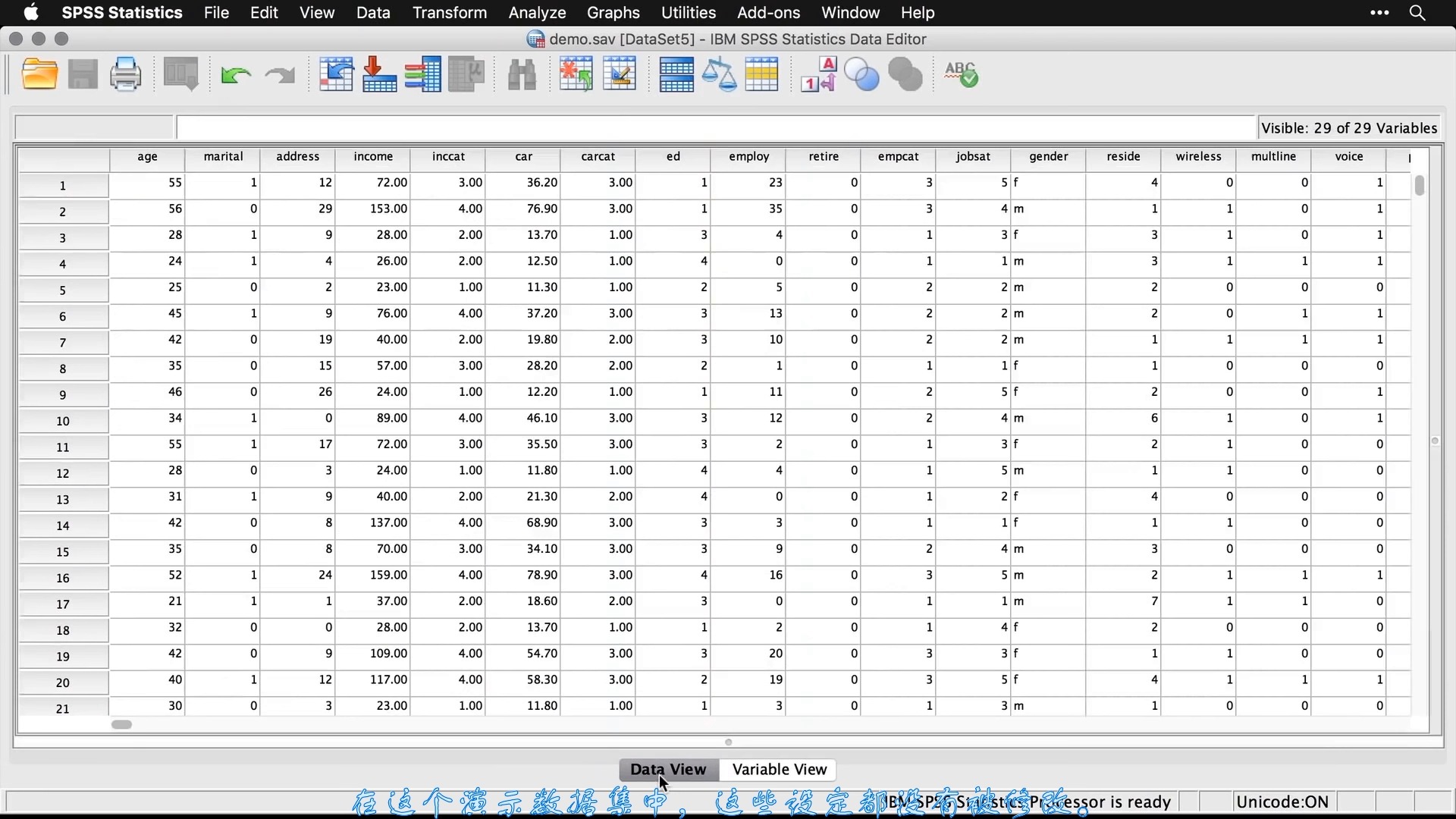Select row header number 16

(63, 578)
